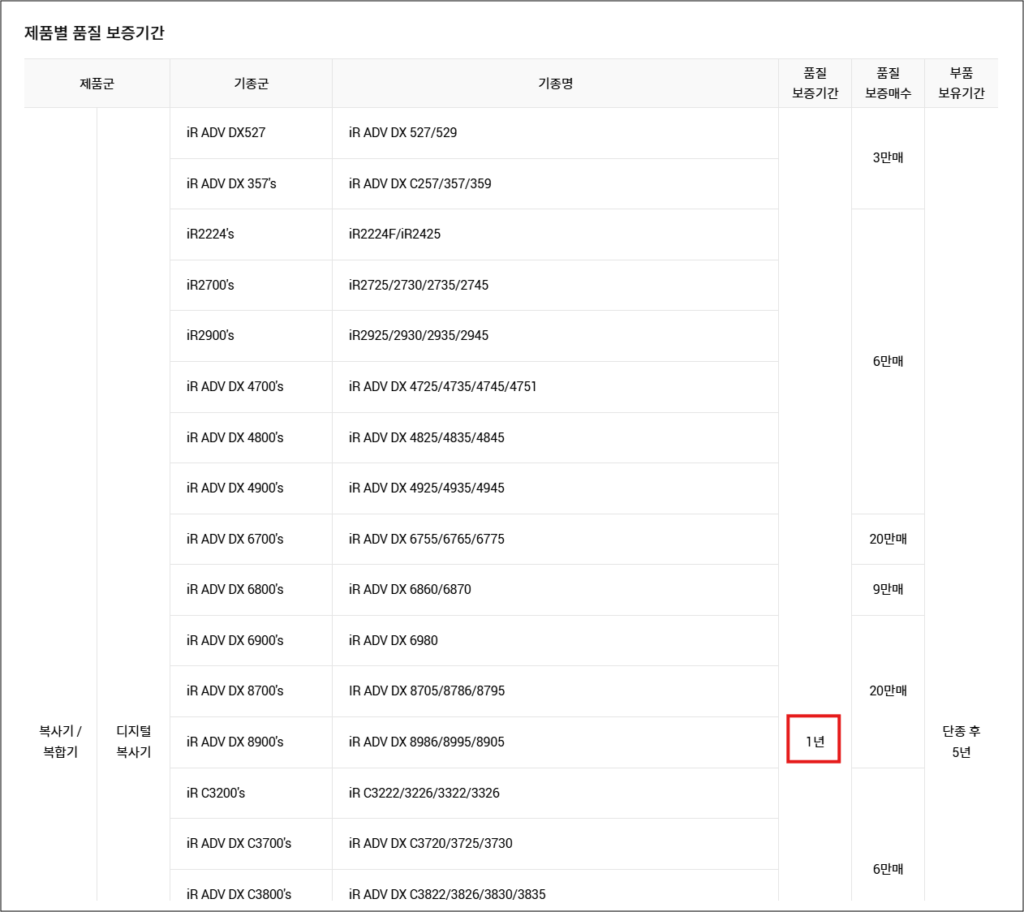This screenshot has width=1024, height=912.
Task: Click the title '제품별 품질 보증기간'
Action: (94, 33)
